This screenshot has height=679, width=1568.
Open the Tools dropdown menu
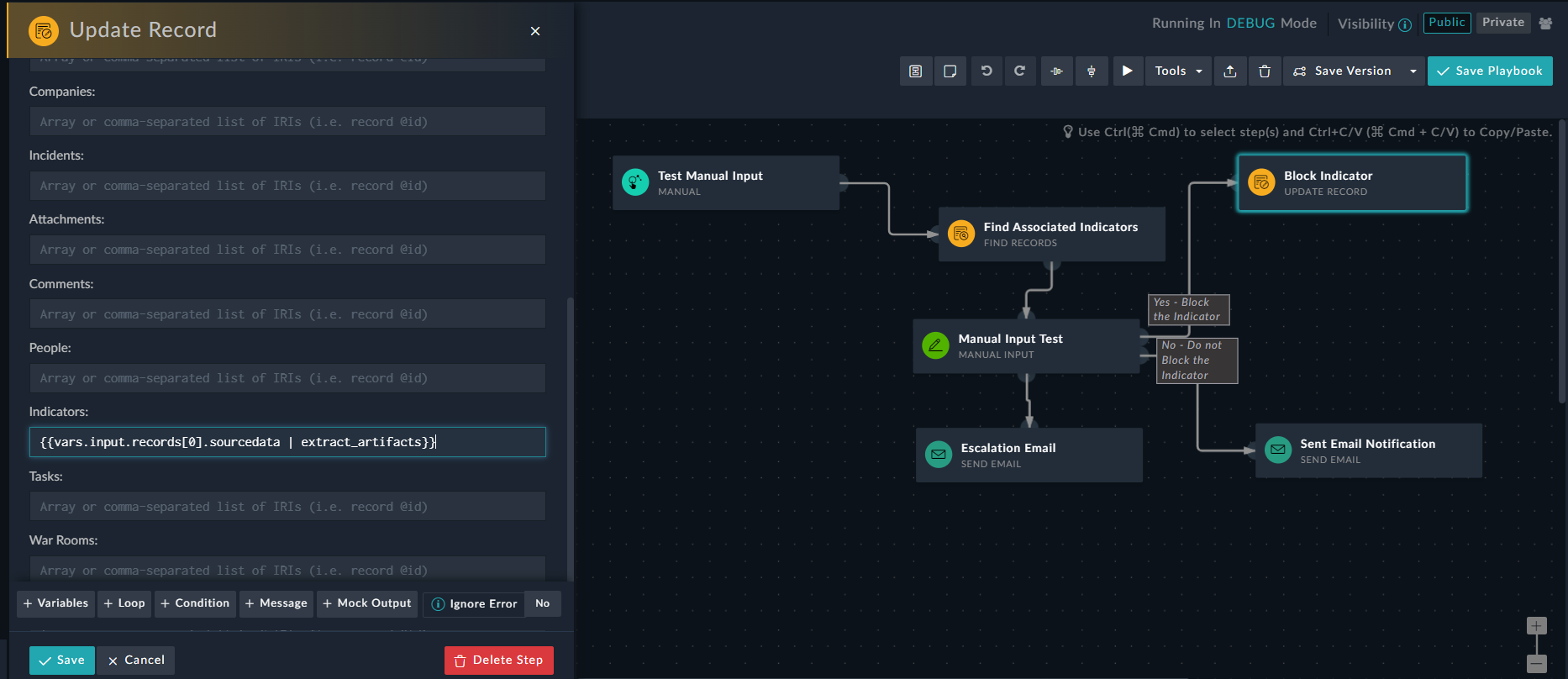[1179, 71]
